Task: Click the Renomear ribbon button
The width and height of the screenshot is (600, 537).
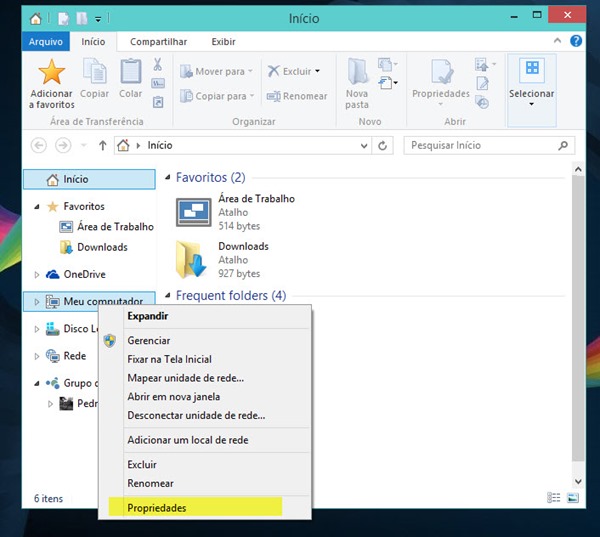Action: coord(297,96)
